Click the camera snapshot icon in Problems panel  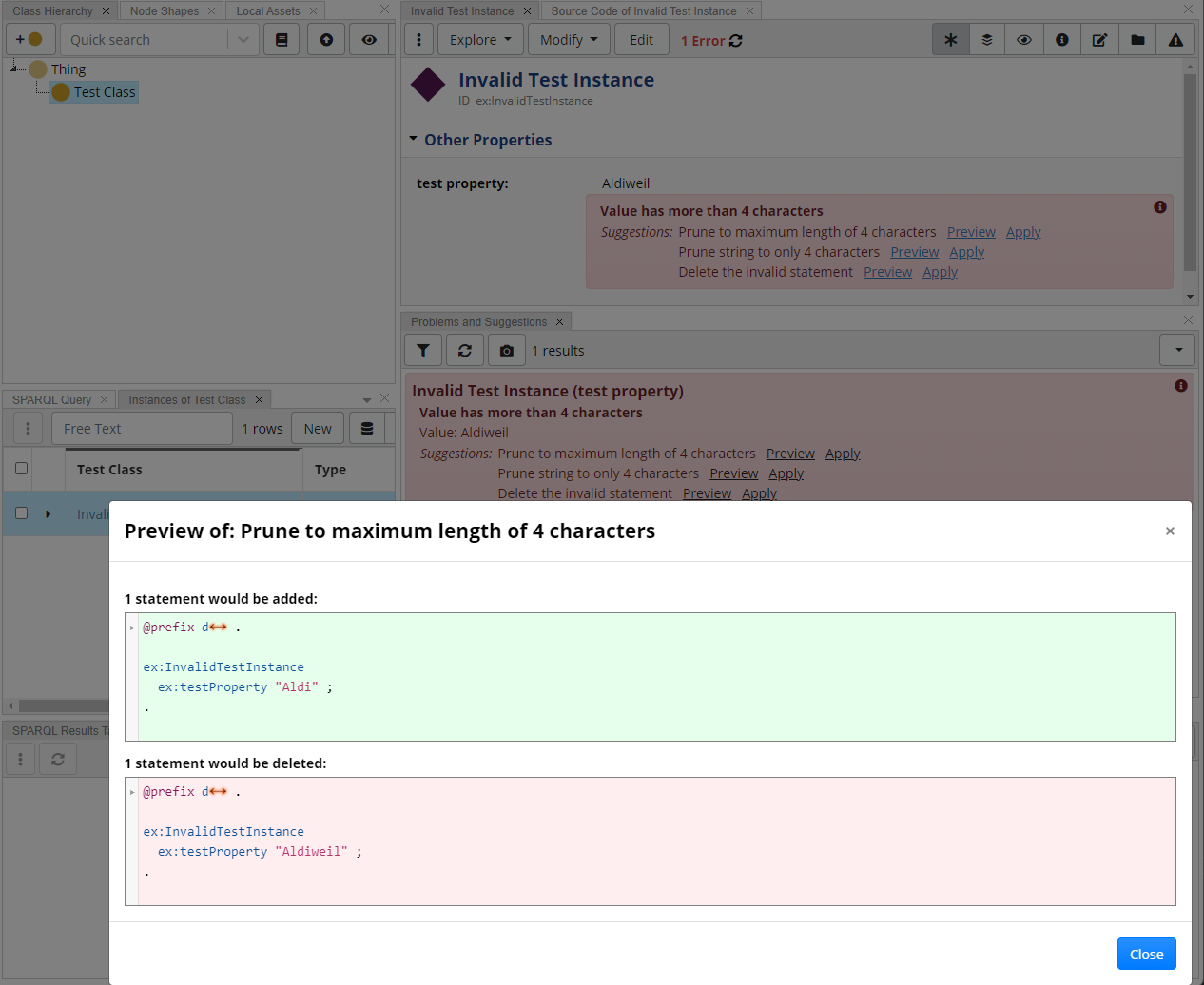[x=506, y=350]
